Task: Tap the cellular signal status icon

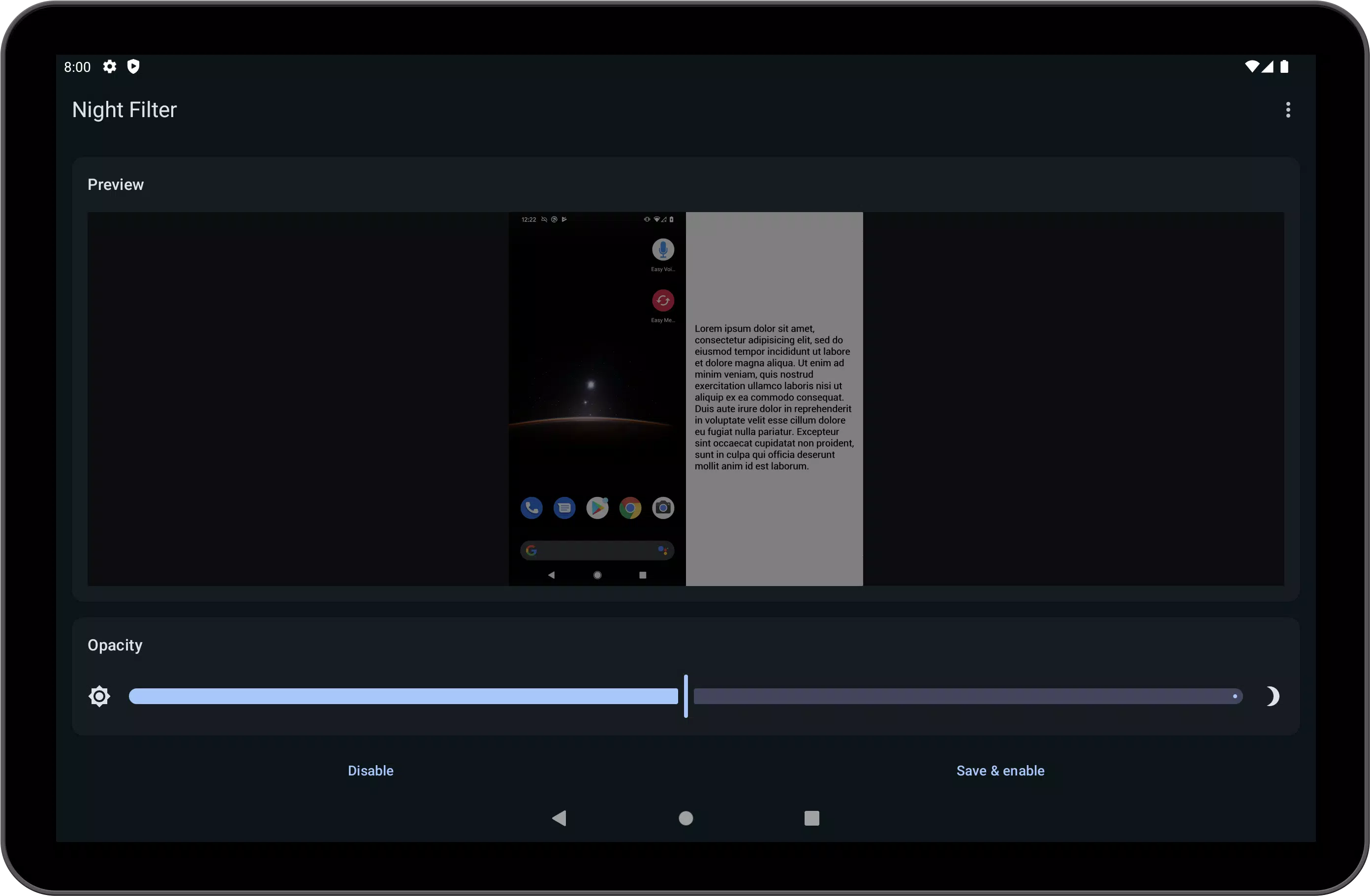Action: [x=1268, y=67]
